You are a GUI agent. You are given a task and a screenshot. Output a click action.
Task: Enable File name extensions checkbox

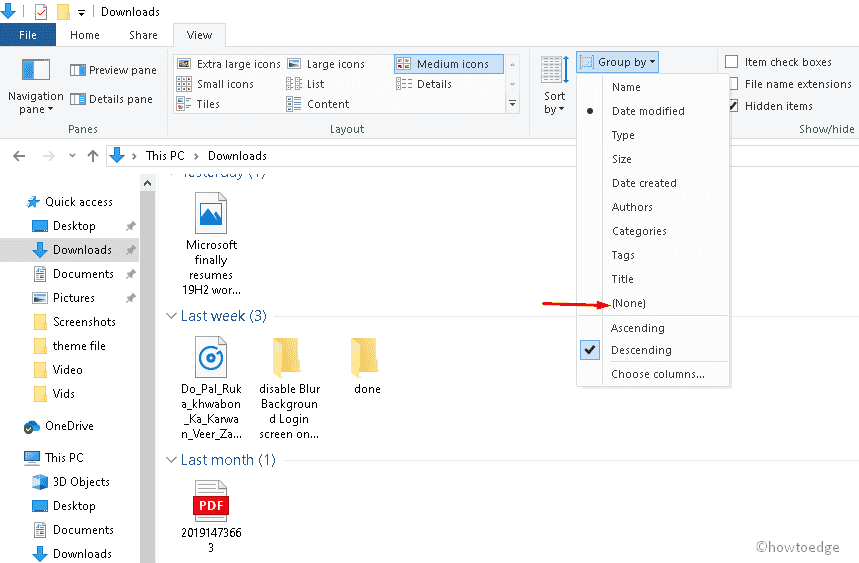coord(734,84)
